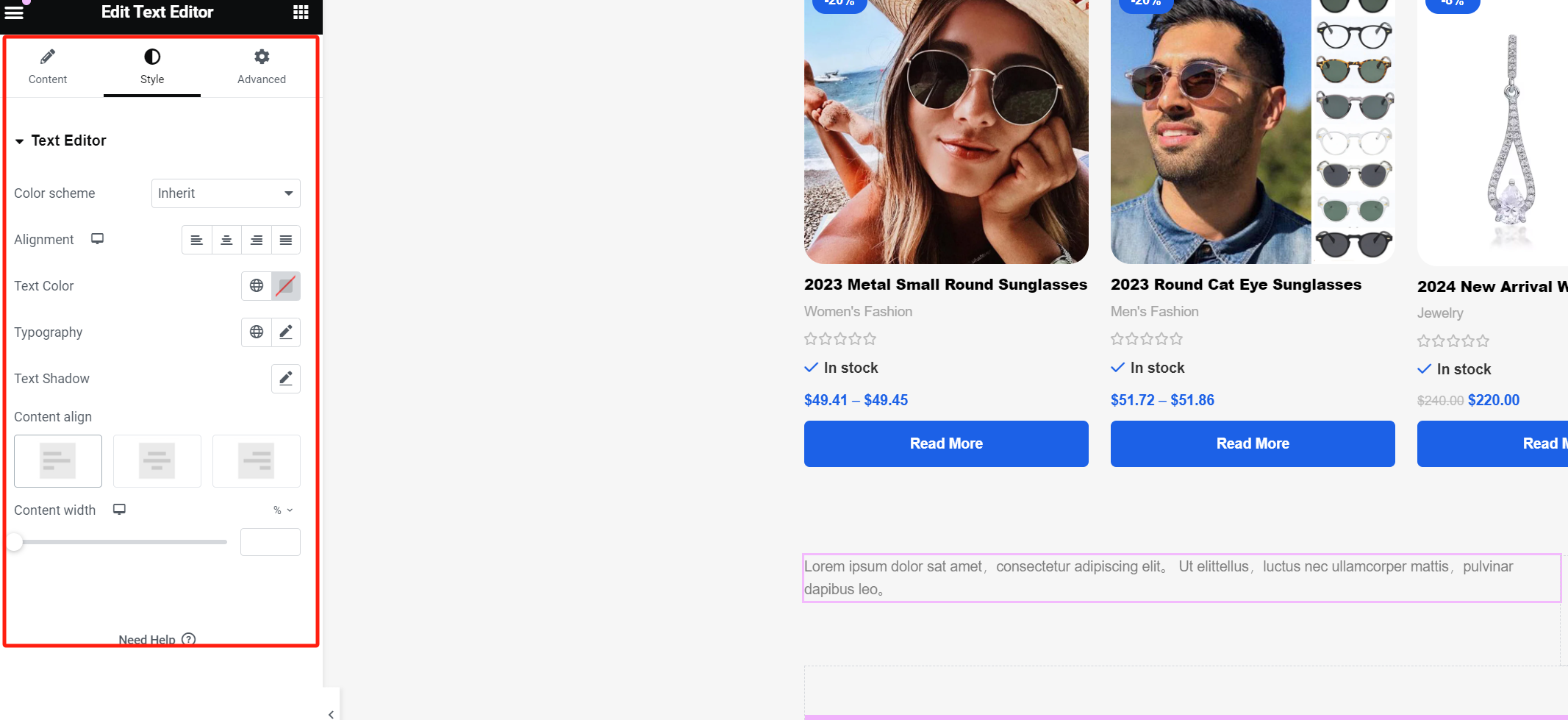The width and height of the screenshot is (1568, 720).
Task: Click the Typography global fonts globe icon
Action: tap(257, 332)
